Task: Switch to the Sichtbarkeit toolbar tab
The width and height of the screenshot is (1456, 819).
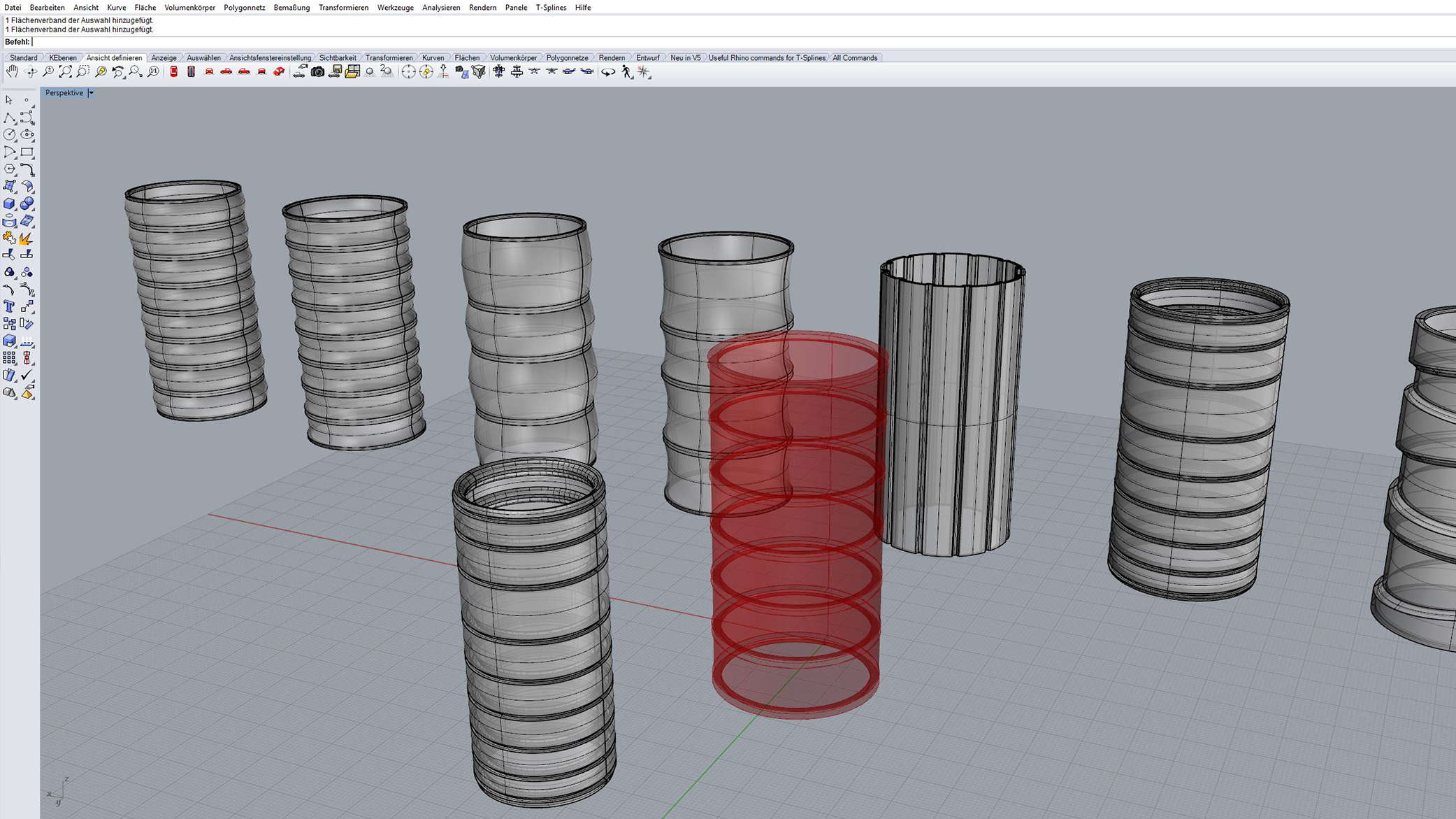Action: point(338,58)
